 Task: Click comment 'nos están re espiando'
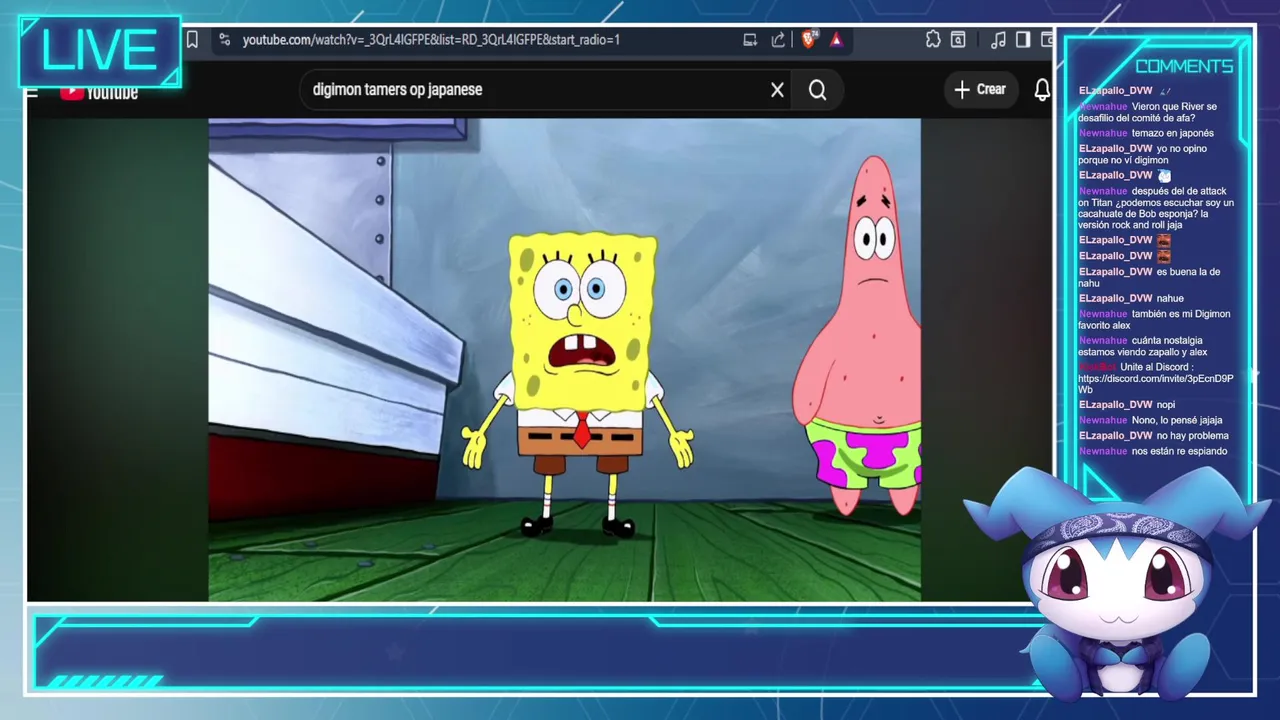pyautogui.click(x=1179, y=451)
